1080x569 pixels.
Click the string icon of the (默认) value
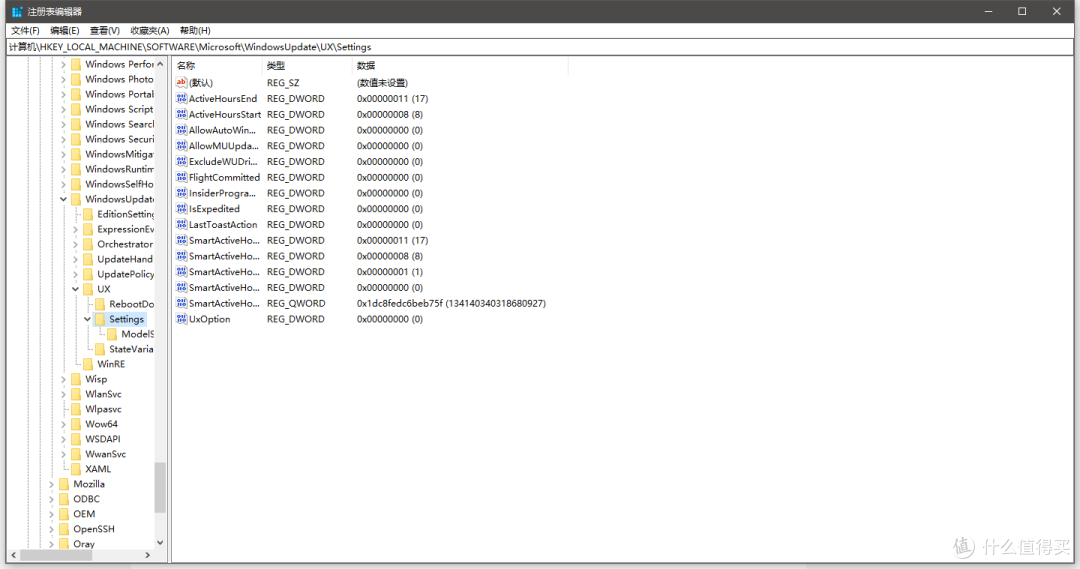pyautogui.click(x=181, y=83)
